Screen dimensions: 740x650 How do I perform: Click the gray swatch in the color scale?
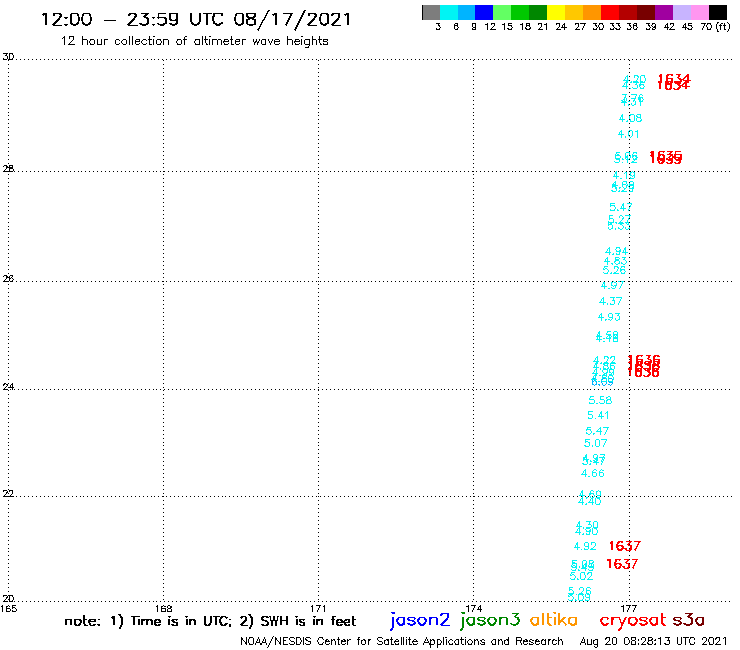pos(431,12)
